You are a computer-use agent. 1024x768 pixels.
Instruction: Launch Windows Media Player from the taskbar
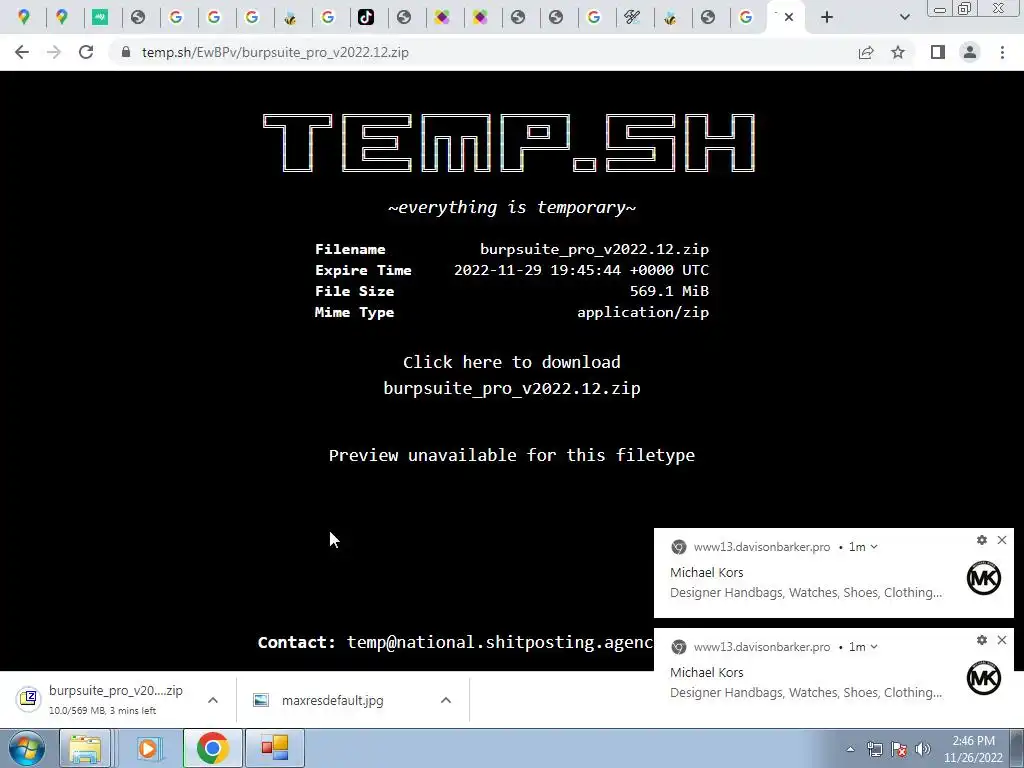pyautogui.click(x=148, y=748)
